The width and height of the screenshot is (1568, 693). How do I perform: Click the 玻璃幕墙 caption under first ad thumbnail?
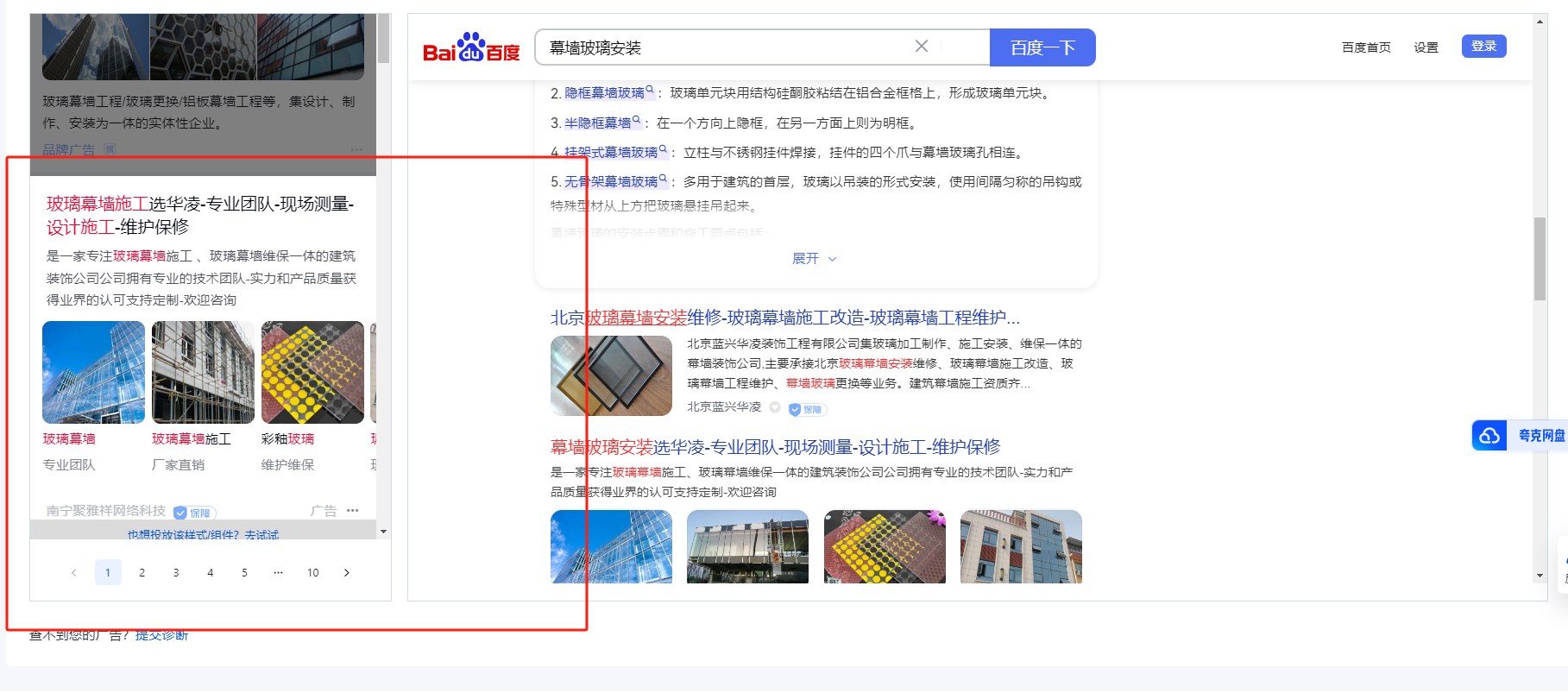69,439
